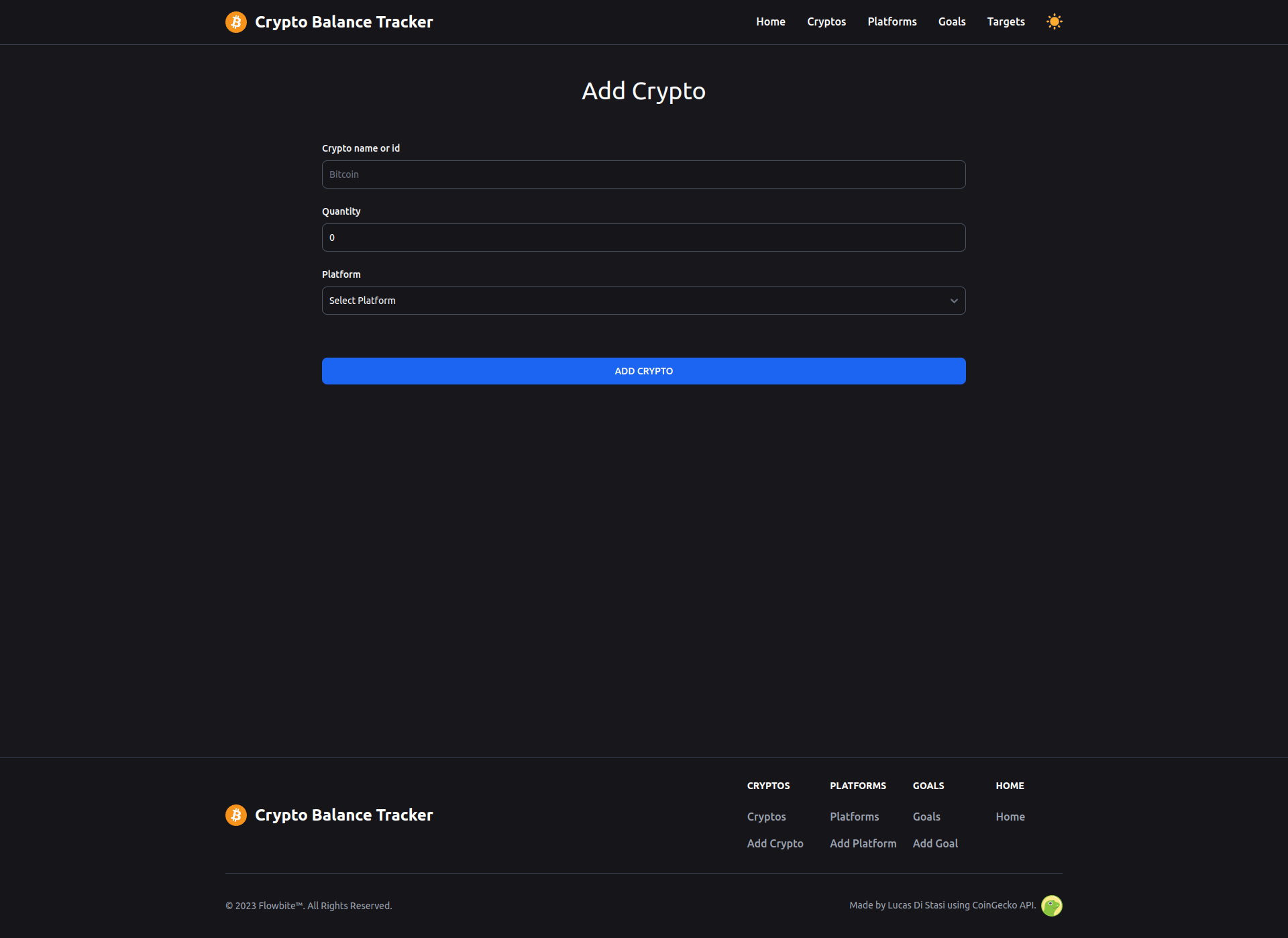Click the Quantity field label

pyautogui.click(x=341, y=211)
